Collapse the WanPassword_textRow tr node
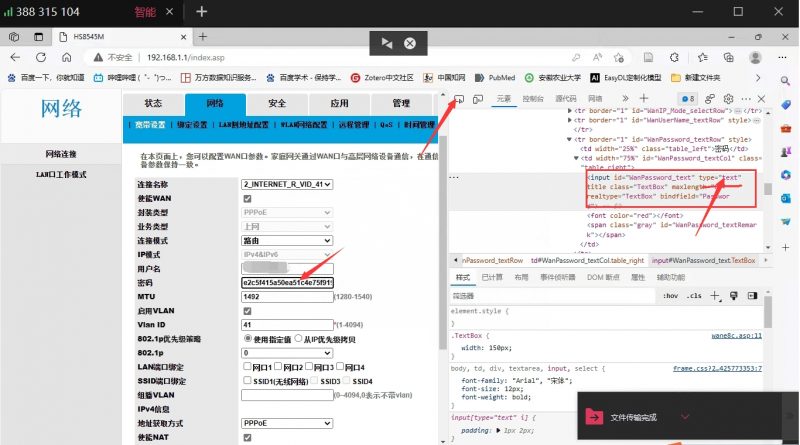Viewport: 800px width, 445px height. tap(569, 139)
